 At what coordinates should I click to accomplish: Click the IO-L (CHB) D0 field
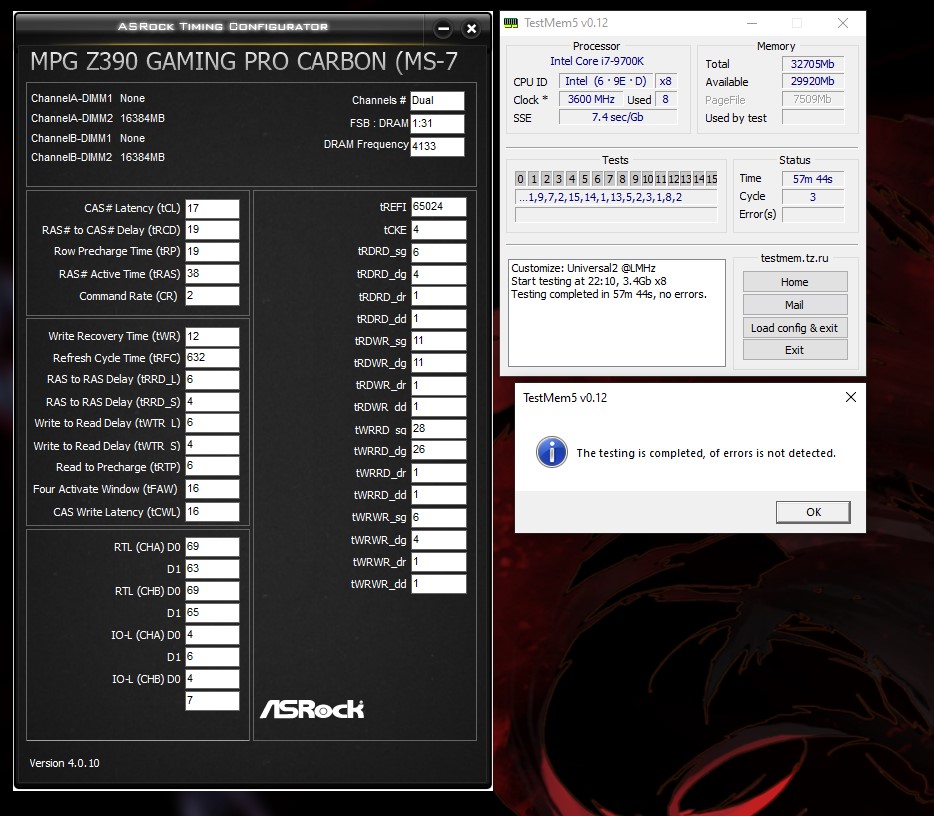(x=212, y=679)
